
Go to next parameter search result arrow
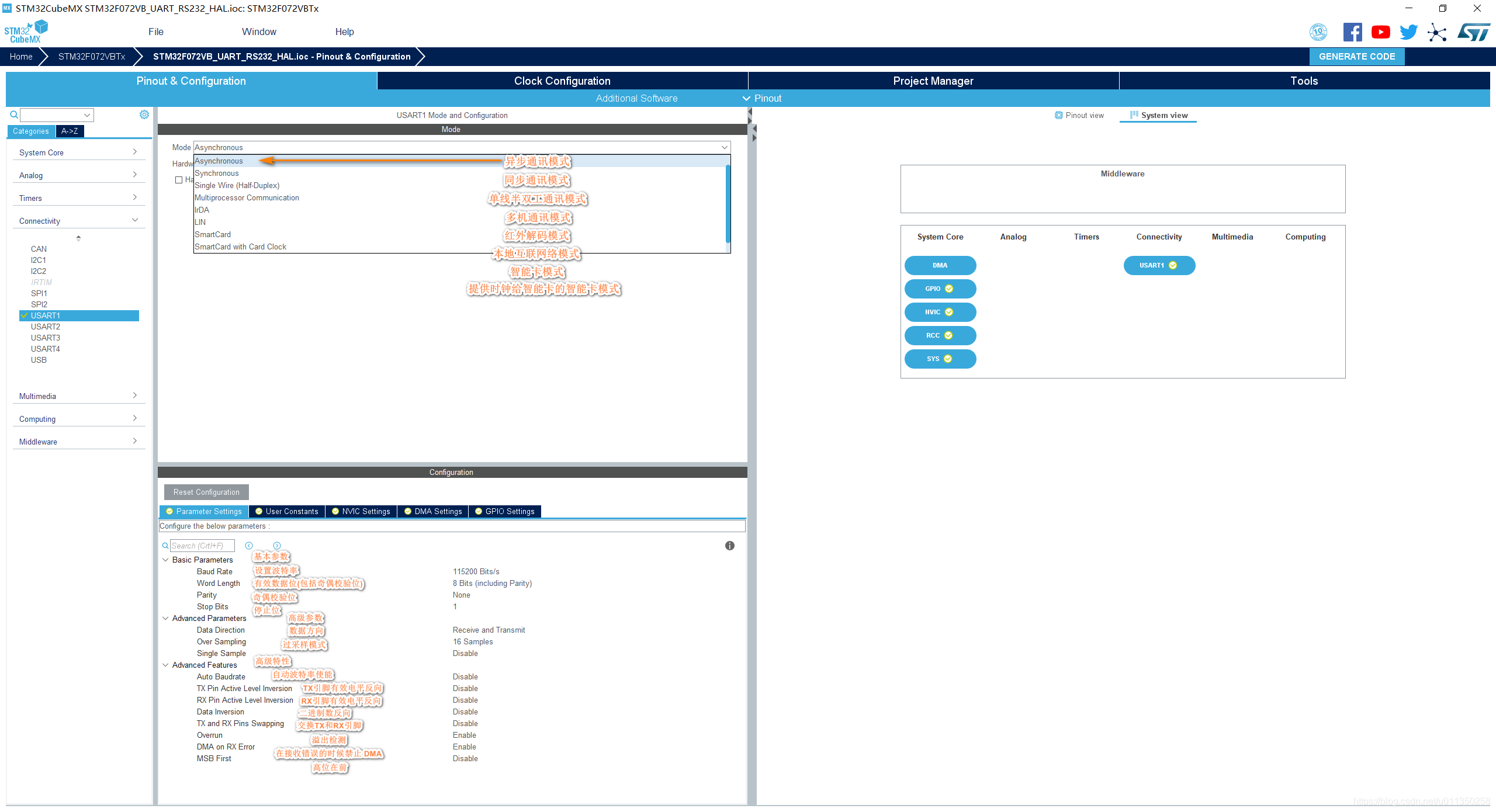click(x=277, y=546)
